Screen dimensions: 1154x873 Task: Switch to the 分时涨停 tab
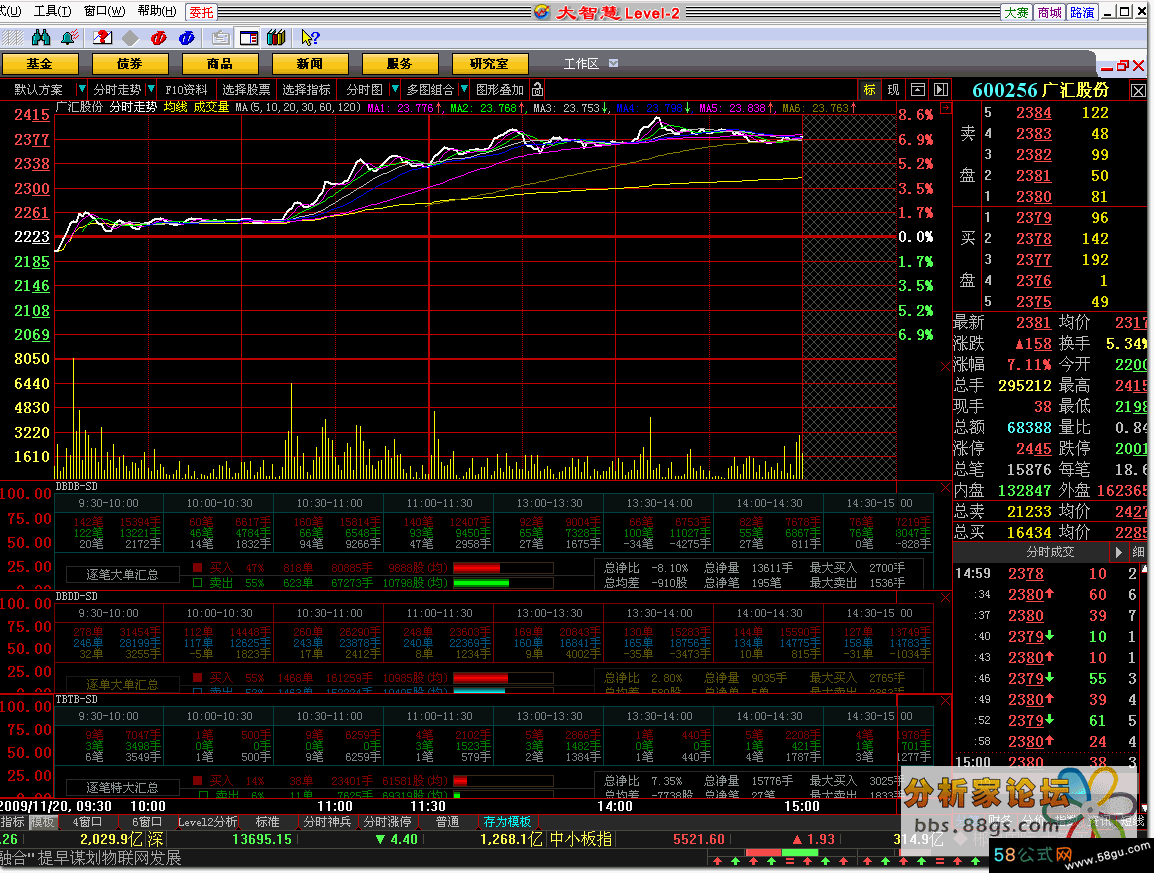point(387,821)
